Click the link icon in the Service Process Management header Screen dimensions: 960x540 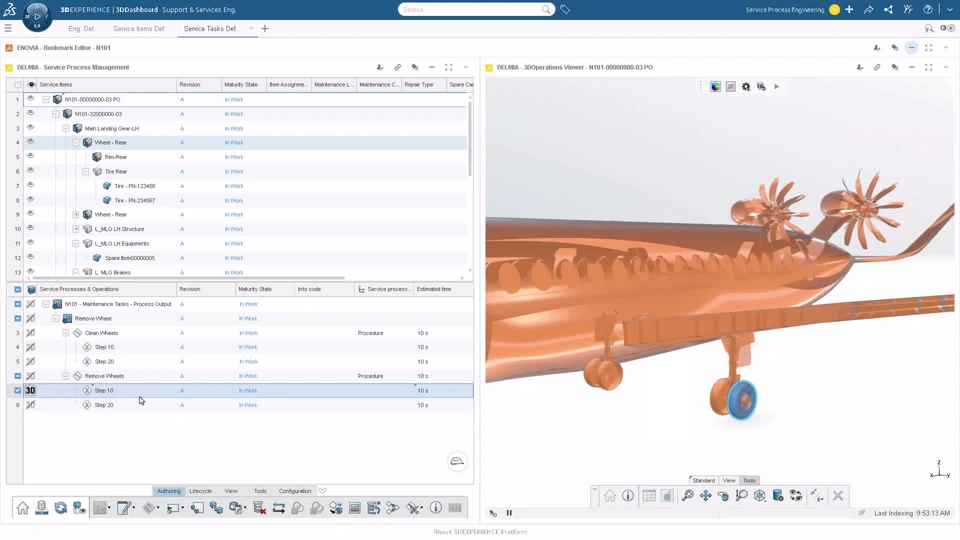coord(397,67)
